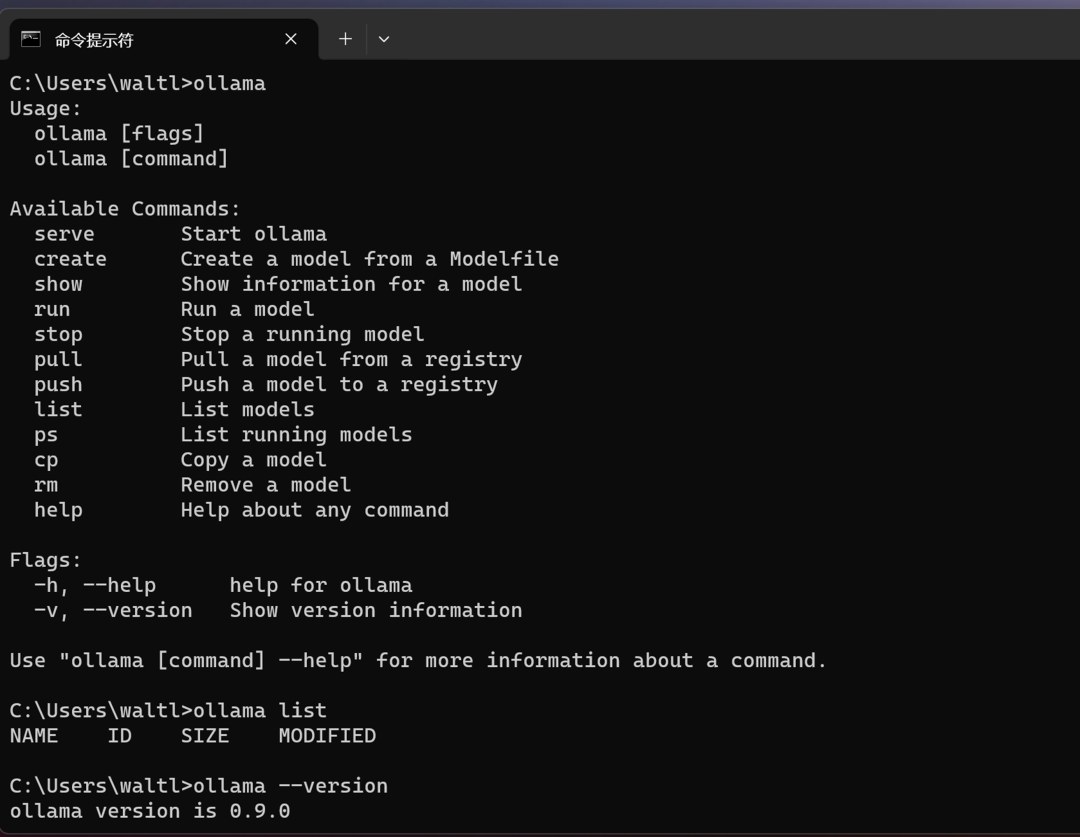Image resolution: width=1080 pixels, height=837 pixels.
Task: Click the 'pull' command text
Action: (58, 359)
